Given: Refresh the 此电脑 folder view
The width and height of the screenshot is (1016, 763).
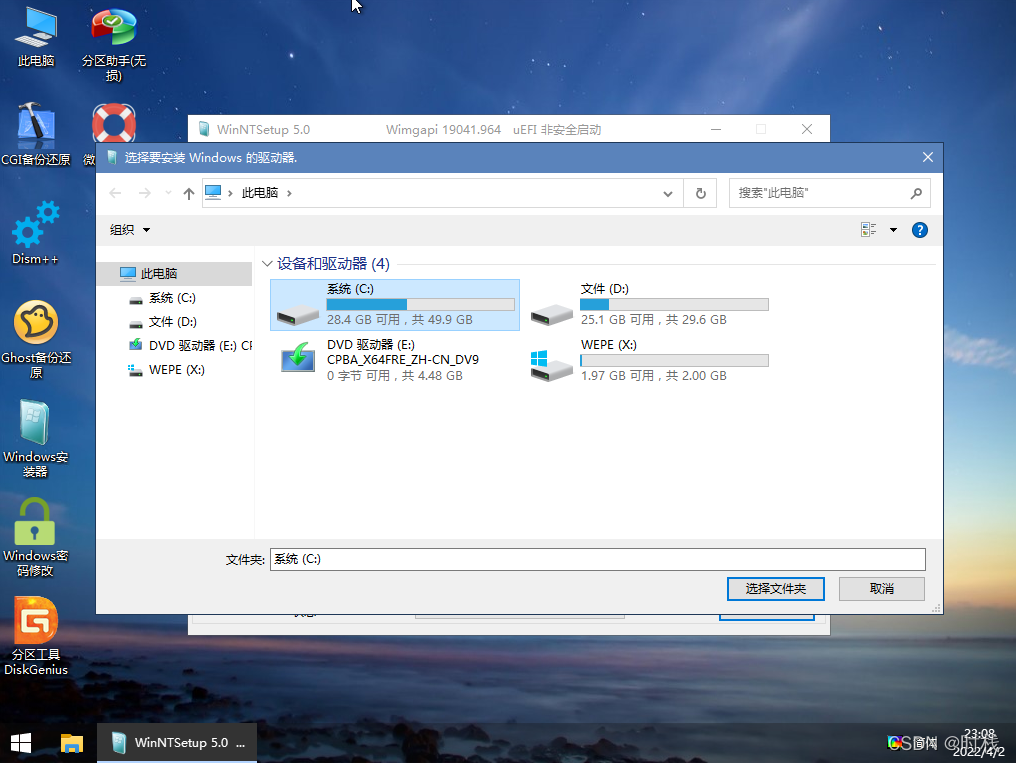Looking at the screenshot, I should tap(700, 193).
